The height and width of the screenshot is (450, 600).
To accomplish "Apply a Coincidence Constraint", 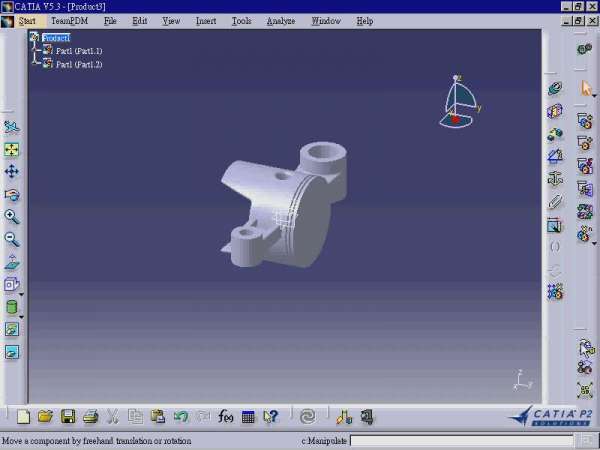I will pos(555,88).
